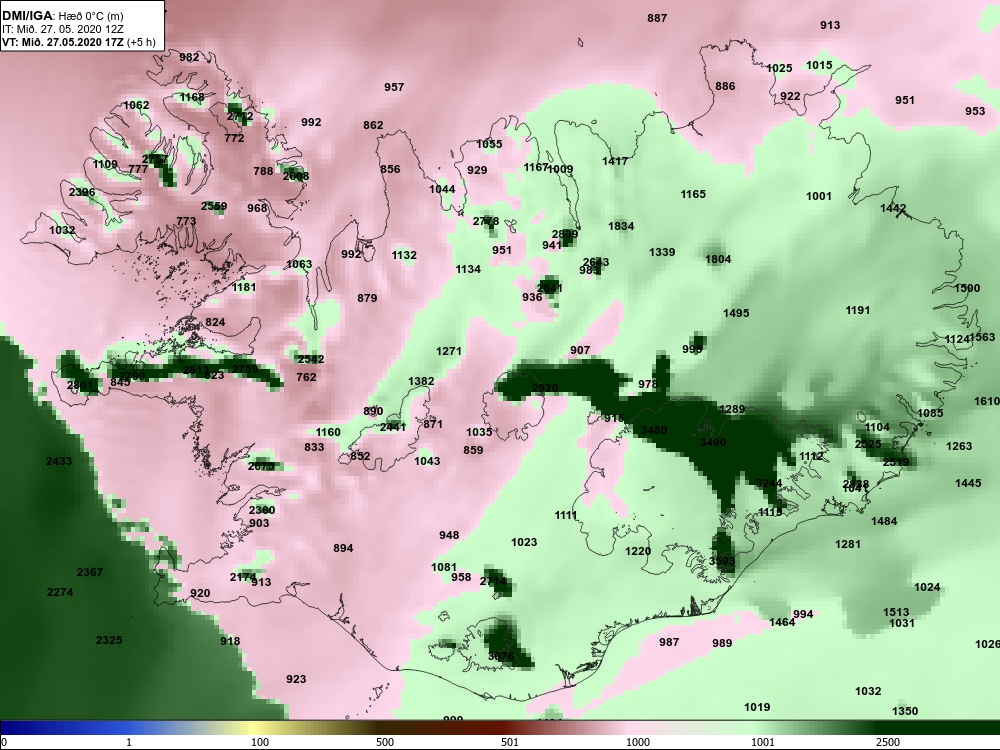Screen dimensions: 1000x750
Task: Click the map value 1024
Action: tap(927, 587)
